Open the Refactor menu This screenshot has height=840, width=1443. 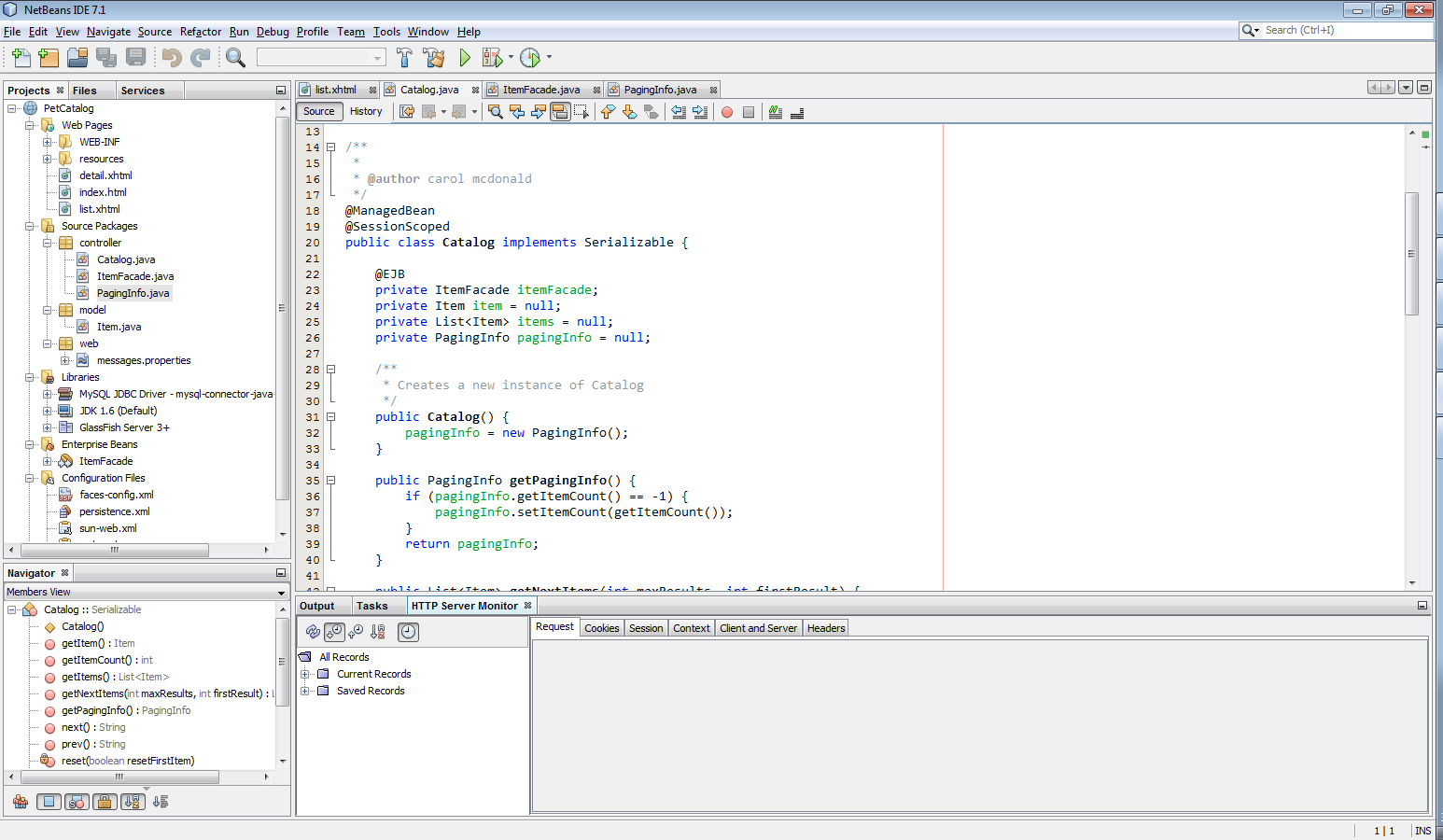(201, 32)
